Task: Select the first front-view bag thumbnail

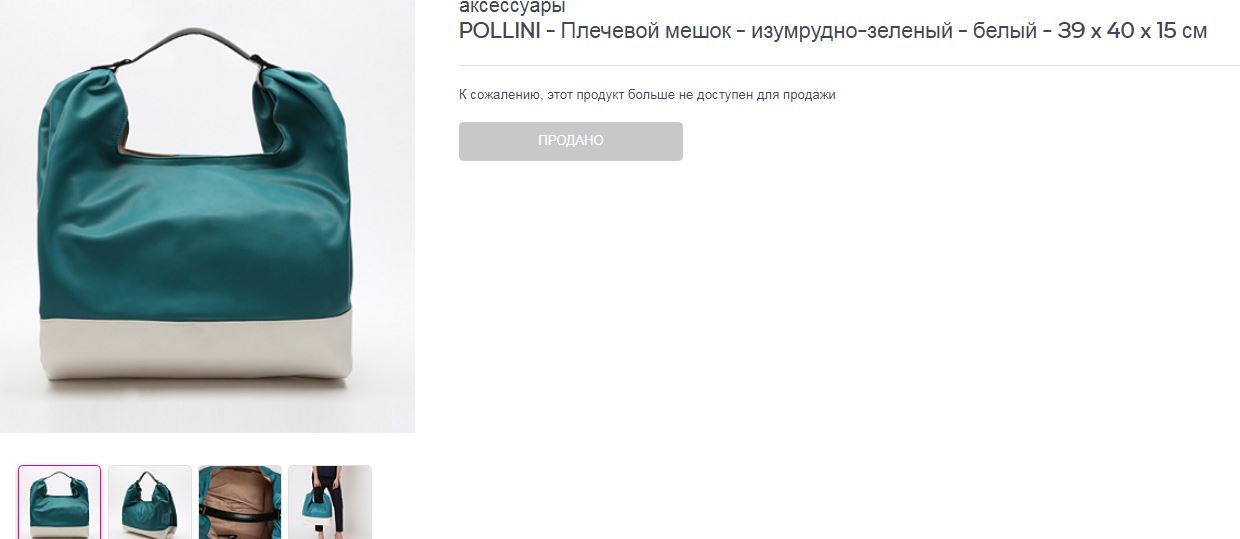Action: 60,502
